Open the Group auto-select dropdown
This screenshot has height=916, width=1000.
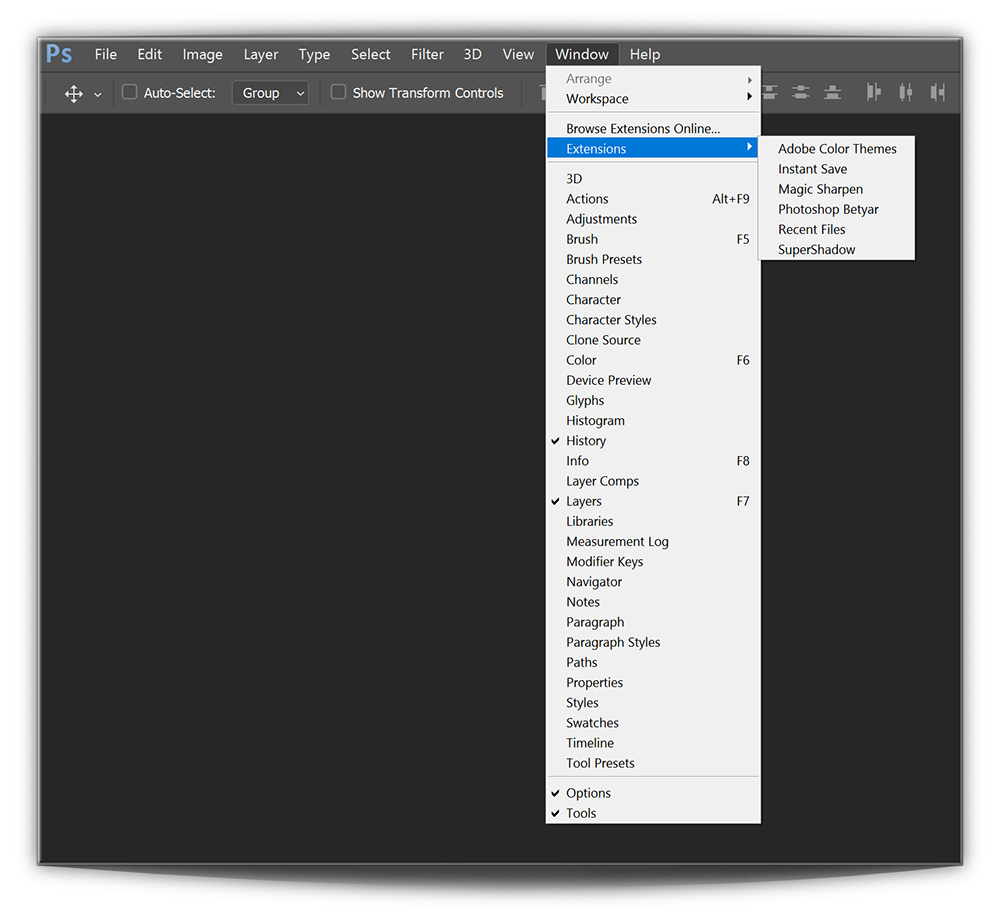tap(271, 93)
